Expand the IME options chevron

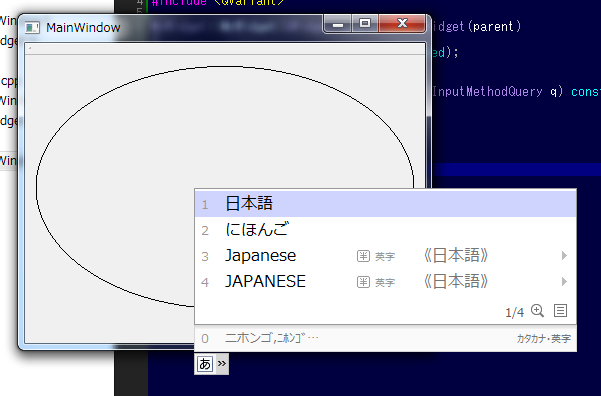(222, 363)
